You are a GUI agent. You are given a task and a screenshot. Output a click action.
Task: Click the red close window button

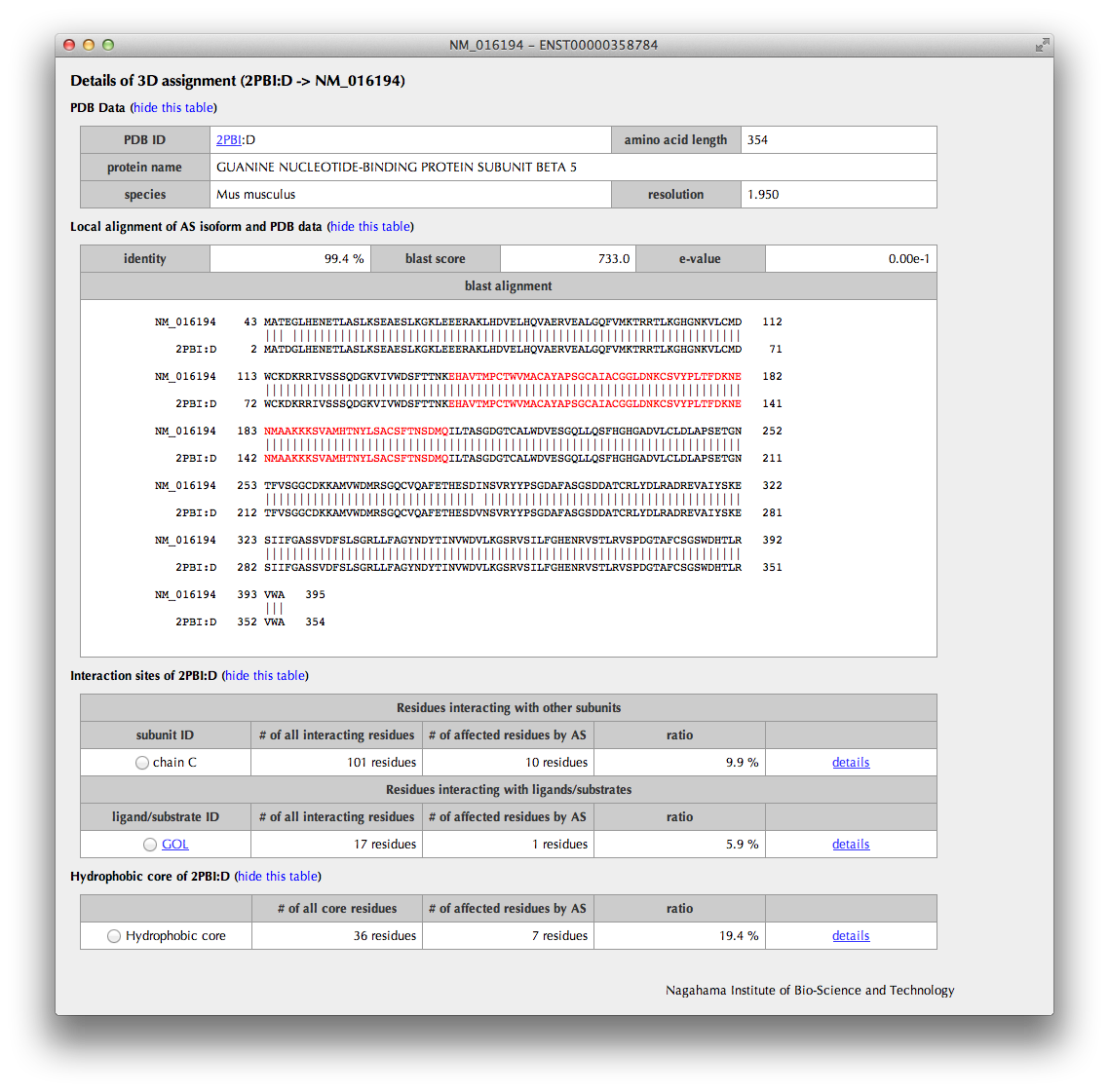pos(69,45)
